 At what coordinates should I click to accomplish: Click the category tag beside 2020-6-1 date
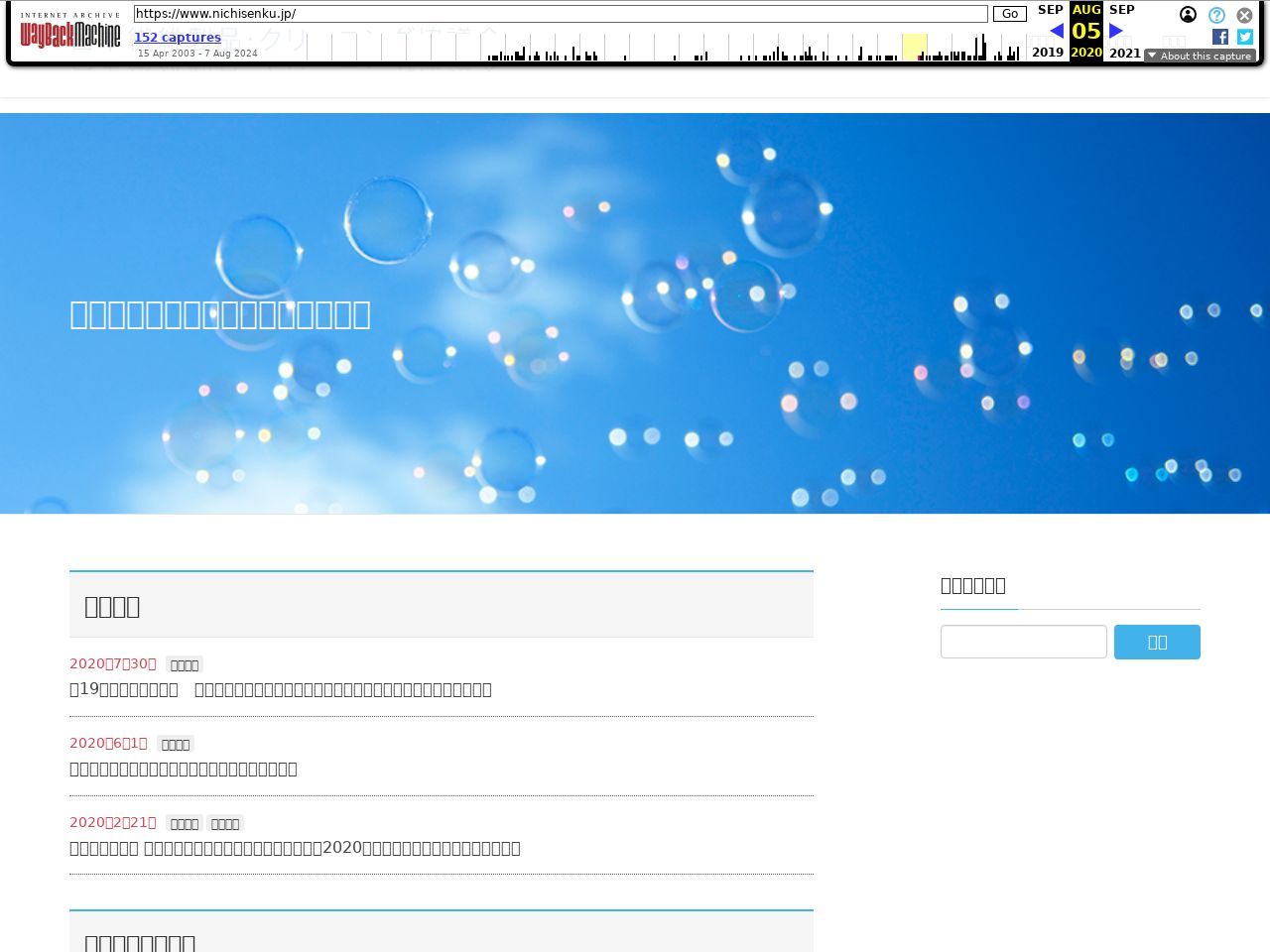176,744
